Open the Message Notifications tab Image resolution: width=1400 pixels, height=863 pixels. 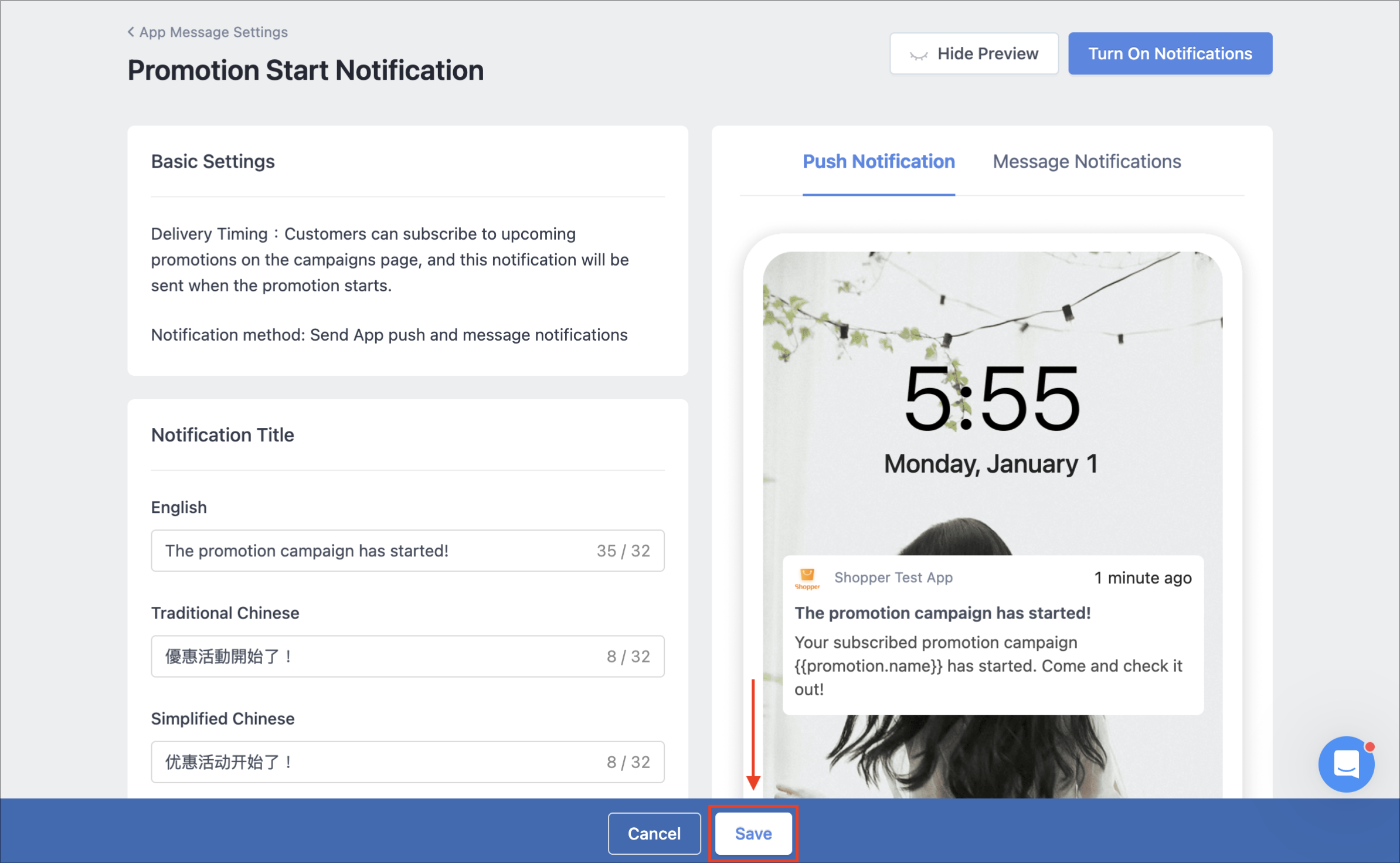click(1086, 162)
